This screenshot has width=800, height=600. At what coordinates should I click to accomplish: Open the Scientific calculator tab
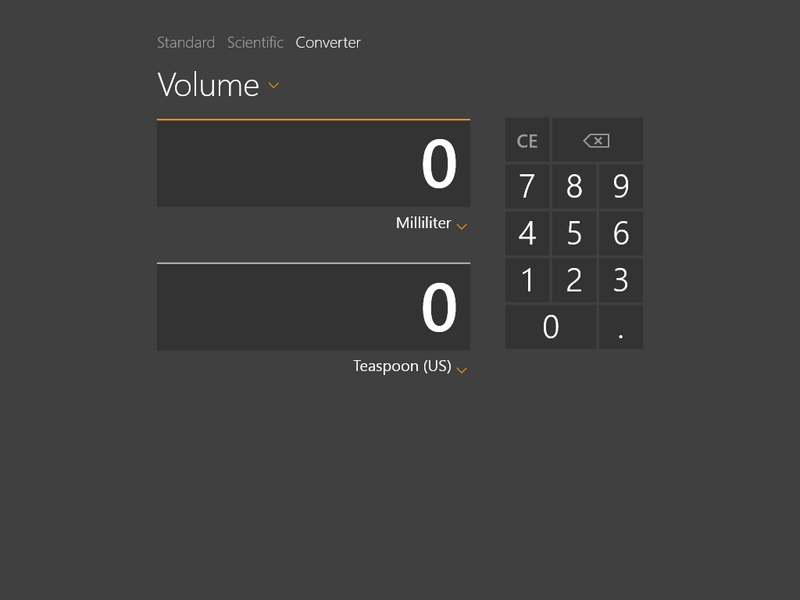(x=255, y=43)
